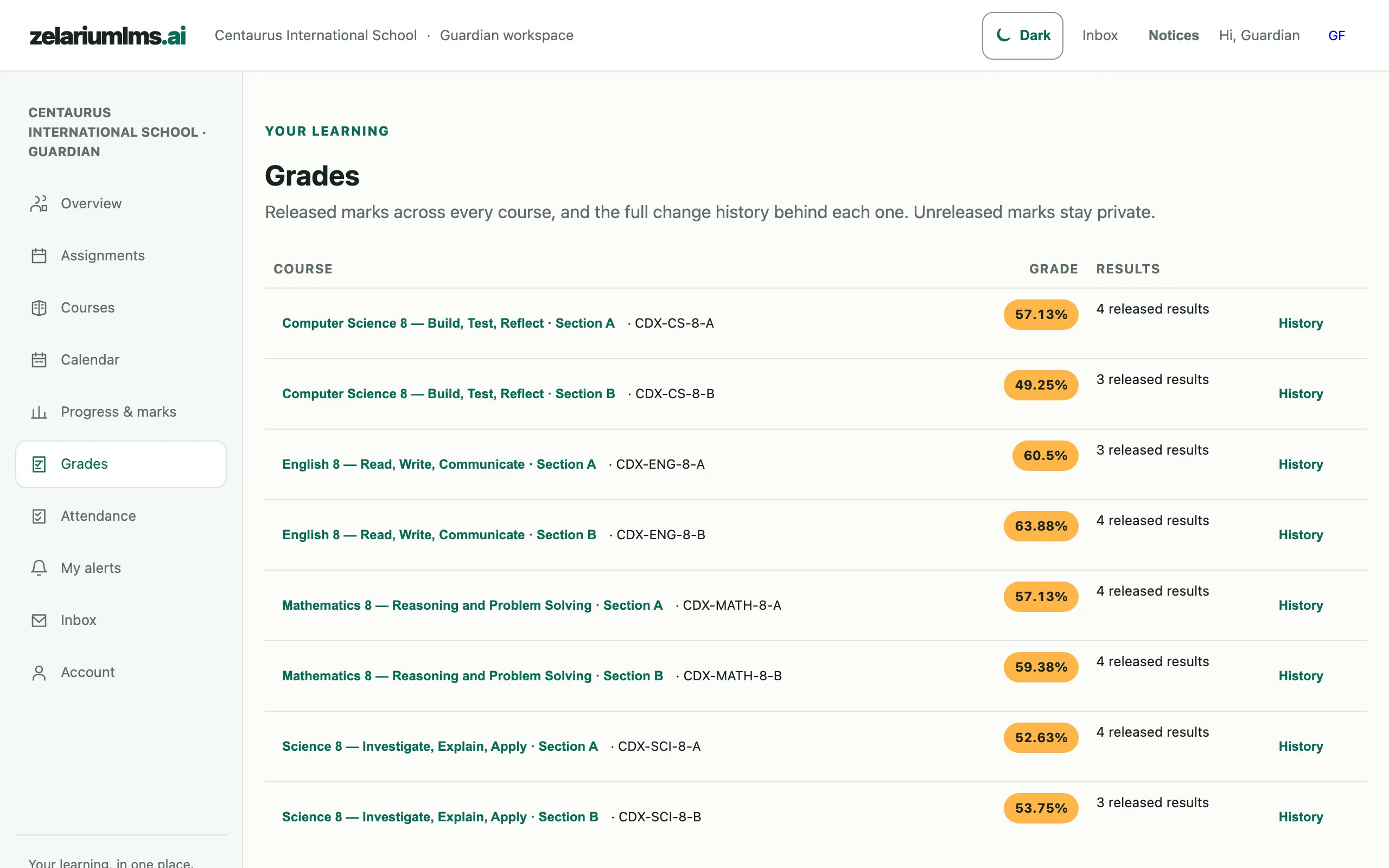
Task: Click the 60.5% grade badge
Action: click(x=1045, y=456)
